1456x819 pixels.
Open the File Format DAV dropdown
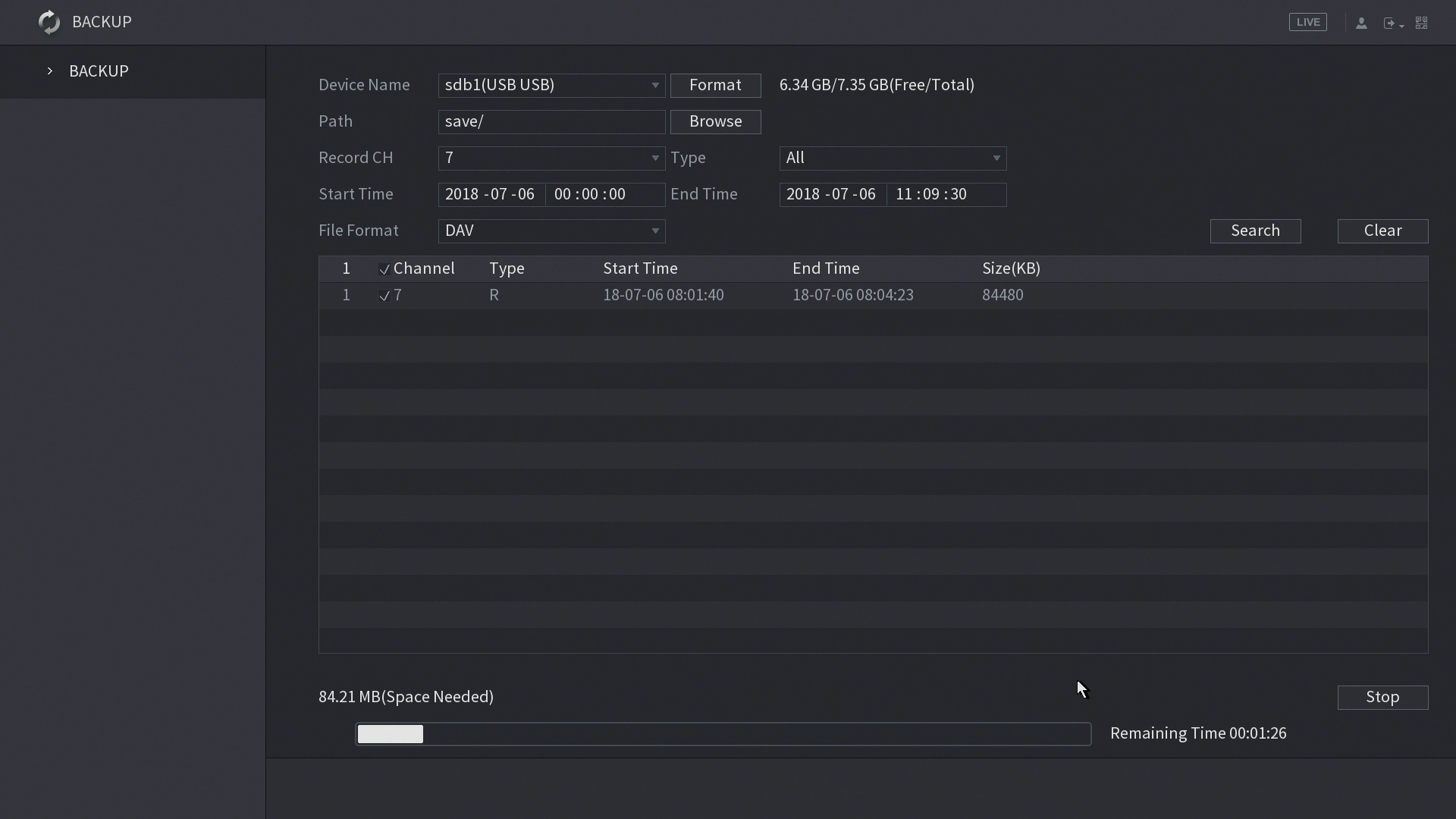[x=551, y=231]
